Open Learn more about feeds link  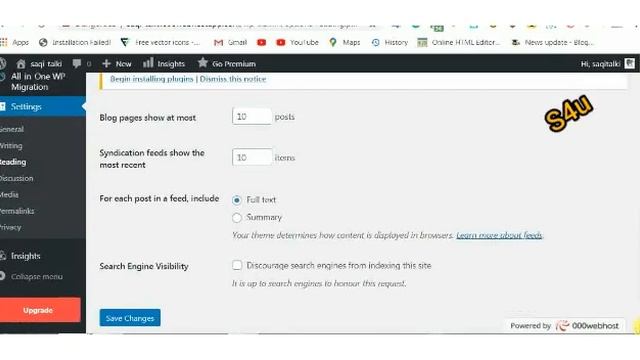(x=499, y=235)
